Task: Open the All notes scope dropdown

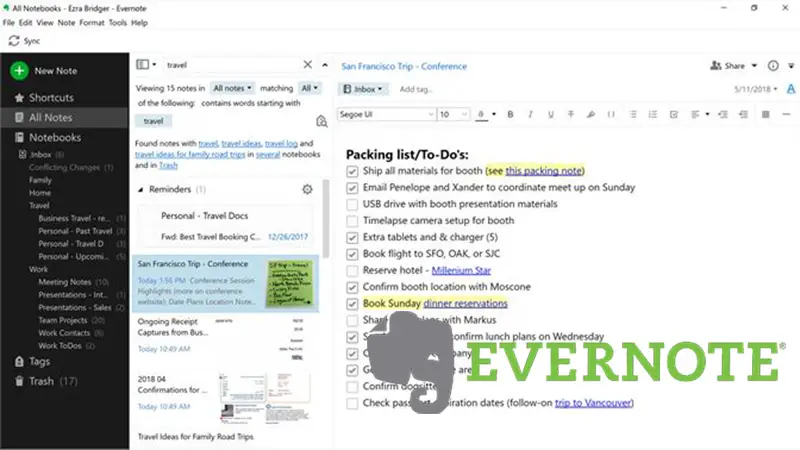Action: (232, 88)
